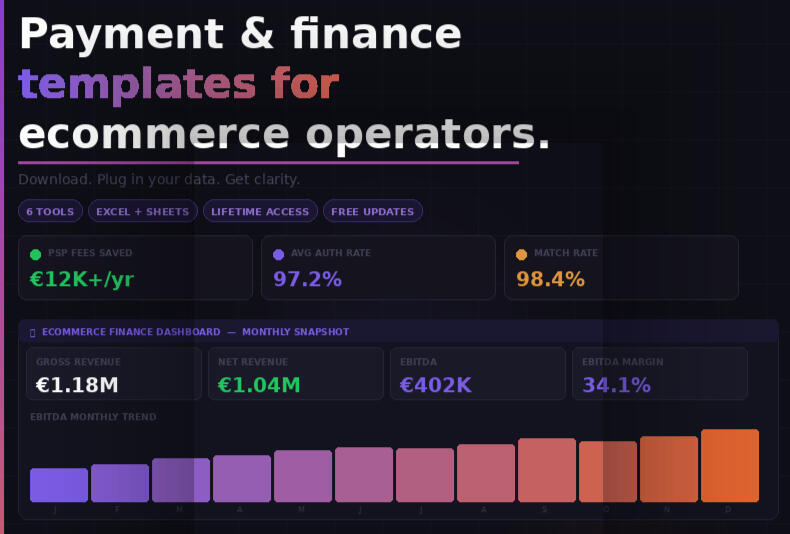The width and height of the screenshot is (790, 534).
Task: Open the PSP Fees Saved €12K+/yr card
Action: (135, 267)
